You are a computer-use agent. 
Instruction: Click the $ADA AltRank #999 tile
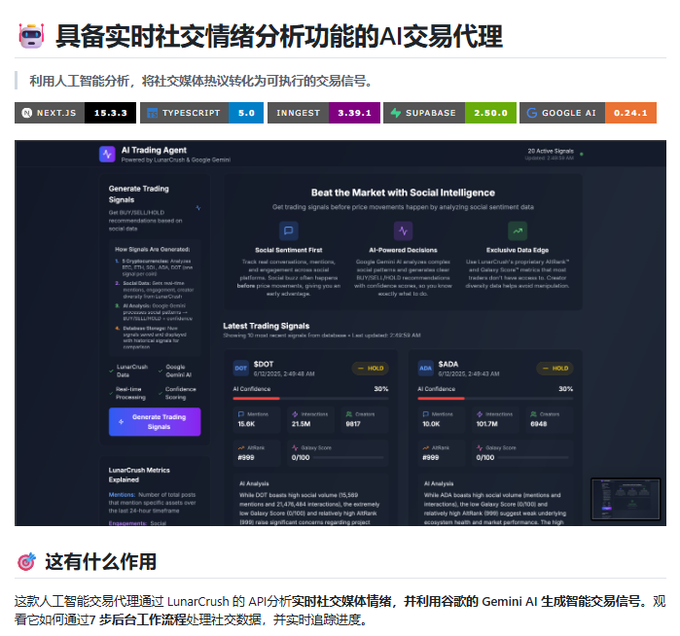(x=441, y=453)
